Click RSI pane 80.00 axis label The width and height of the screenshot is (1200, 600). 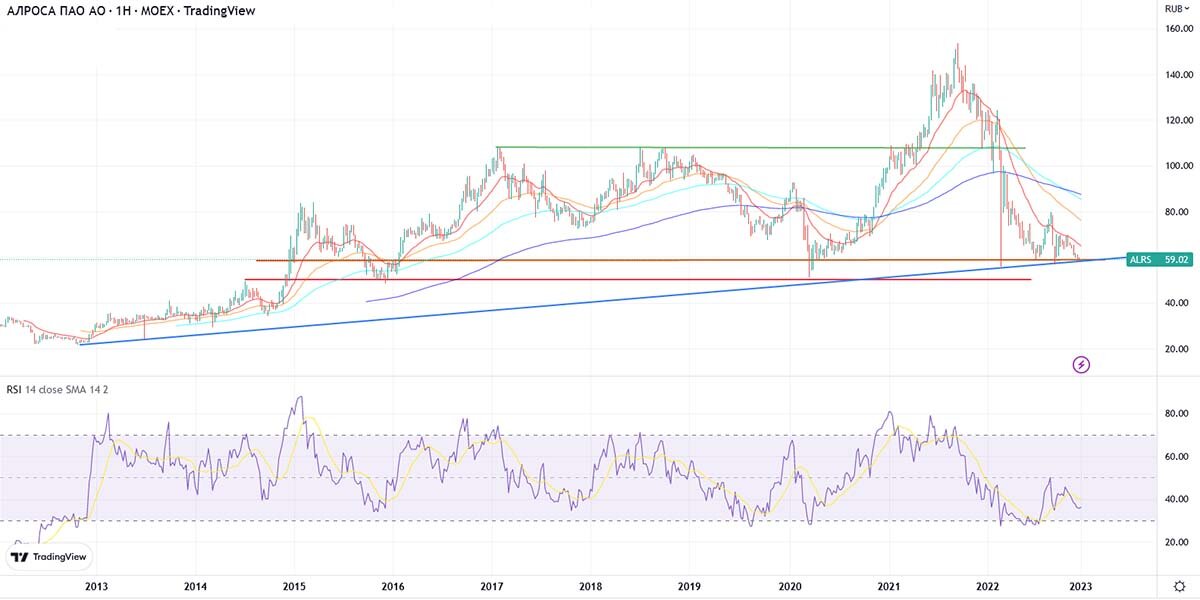pos(1177,413)
